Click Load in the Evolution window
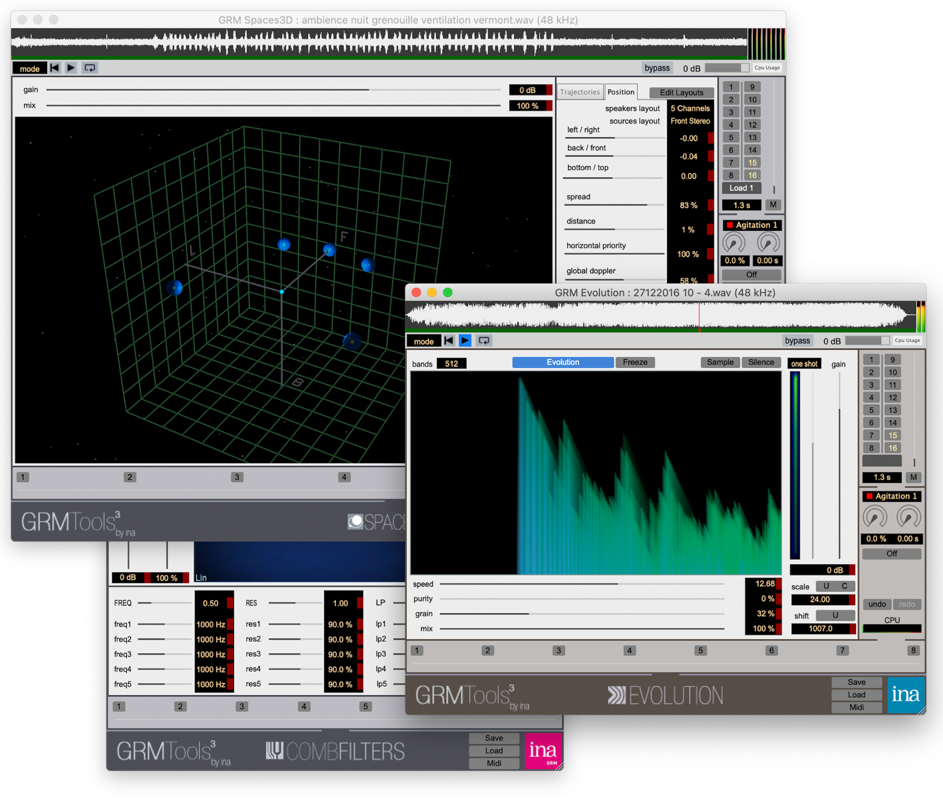943x806 pixels. pyautogui.click(x=856, y=695)
